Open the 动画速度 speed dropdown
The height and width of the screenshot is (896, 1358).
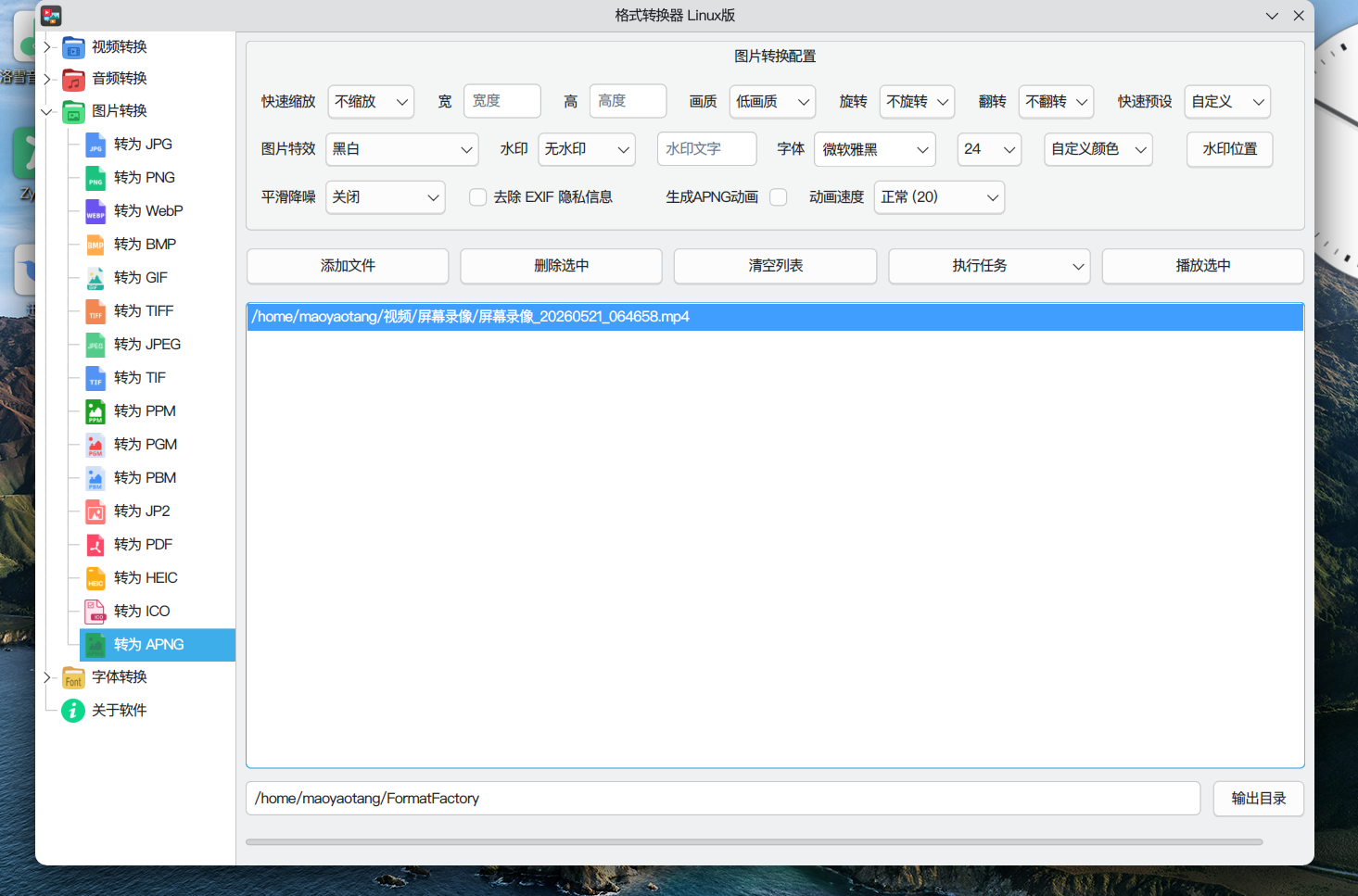click(x=940, y=197)
